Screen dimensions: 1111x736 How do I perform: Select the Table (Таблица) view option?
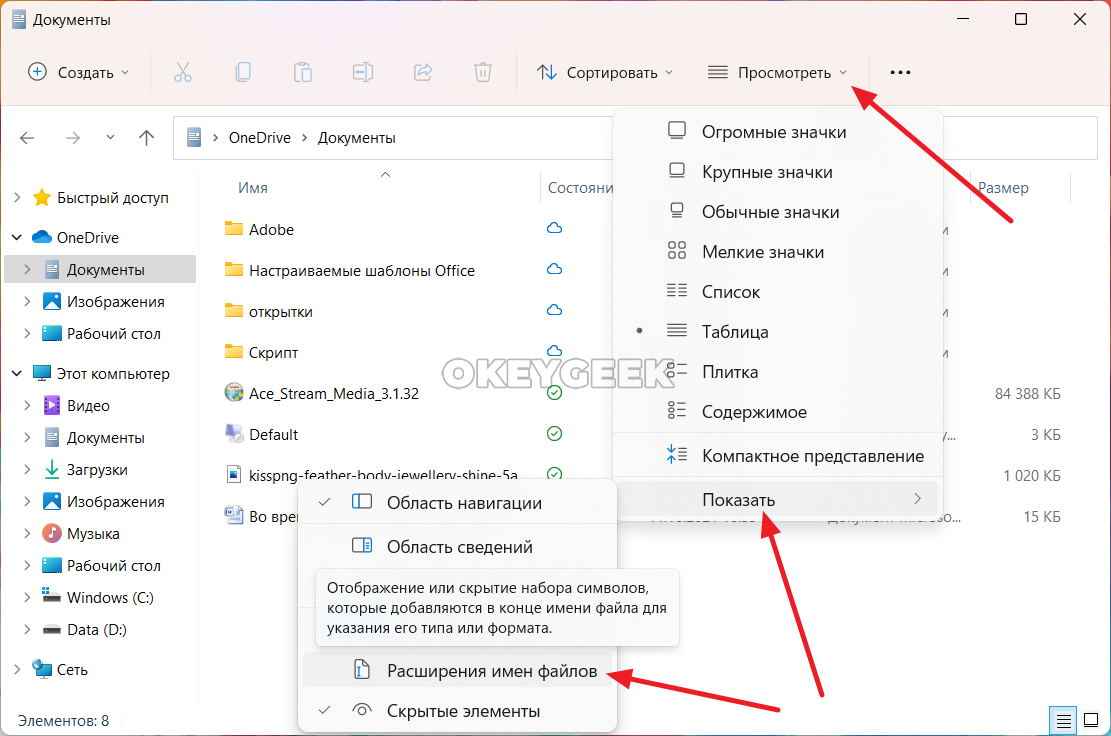(x=777, y=332)
